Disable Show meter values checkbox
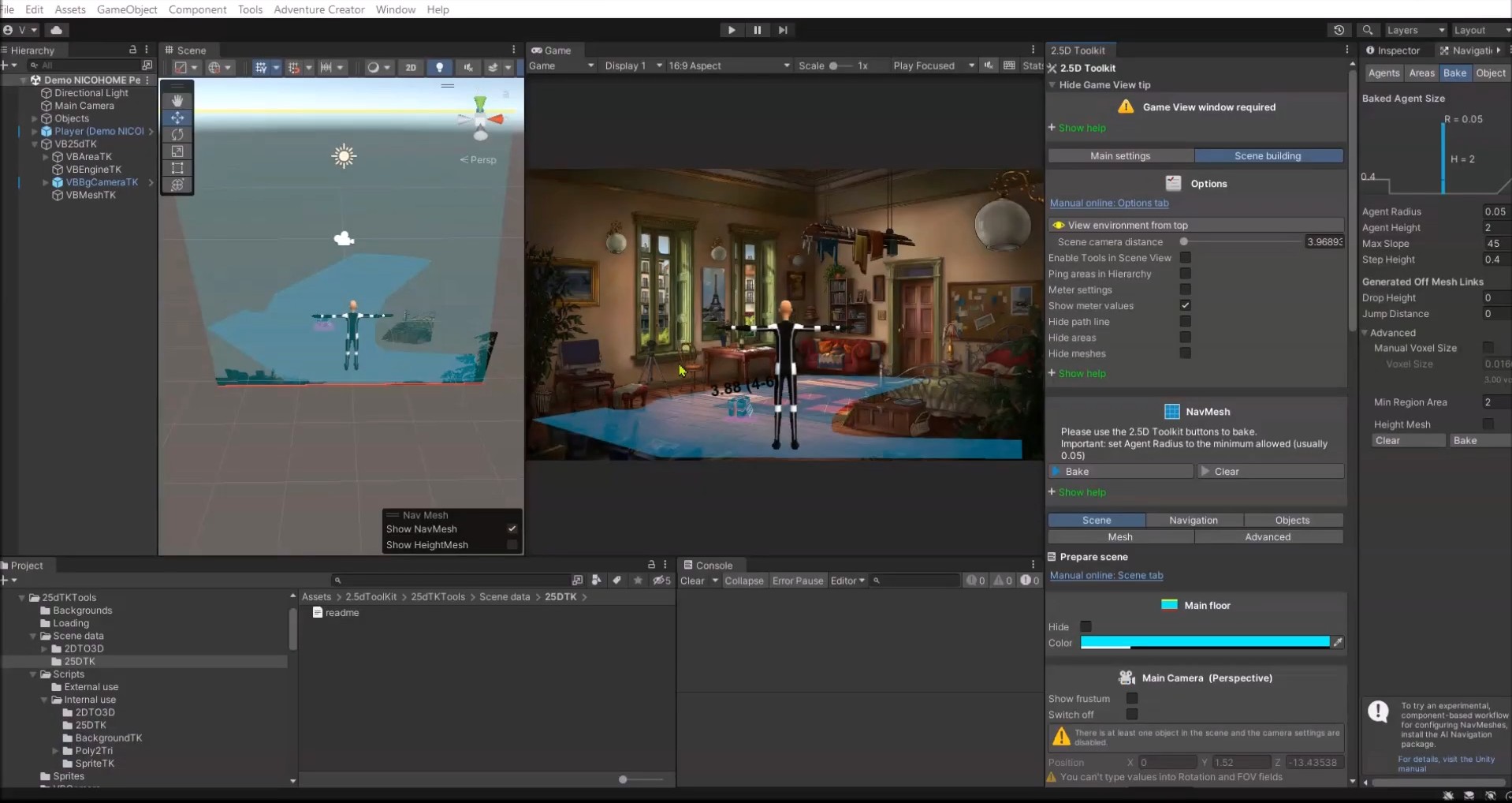The width and height of the screenshot is (1512, 803). coord(1185,305)
